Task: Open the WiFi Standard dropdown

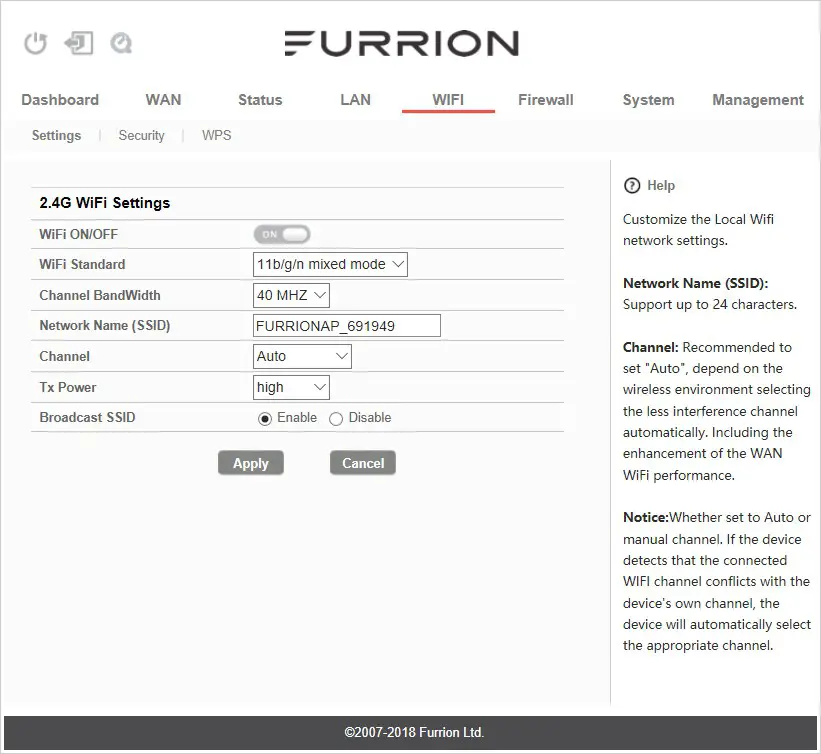Action: point(330,264)
